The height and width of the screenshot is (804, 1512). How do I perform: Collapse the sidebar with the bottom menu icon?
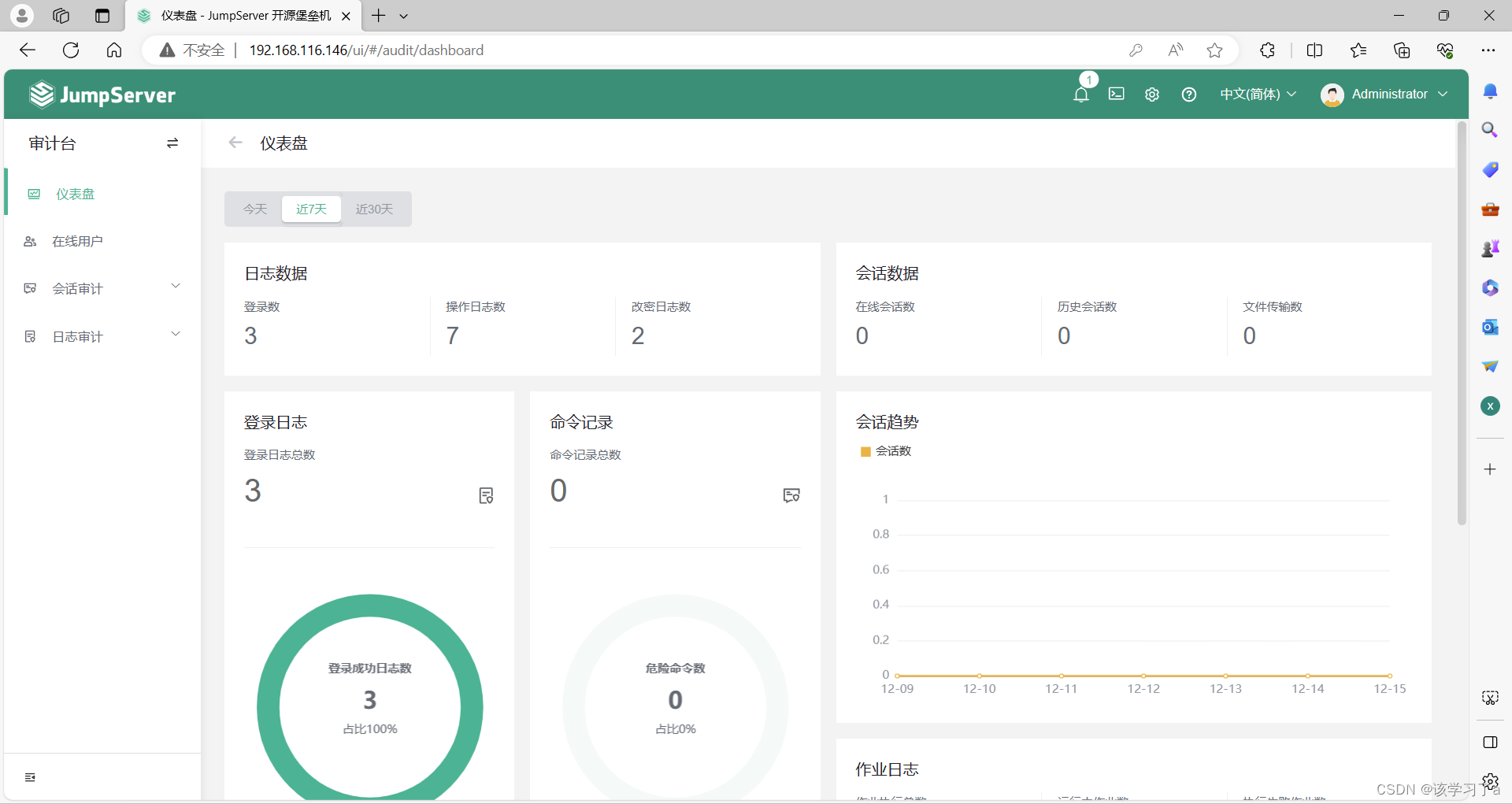[30, 777]
